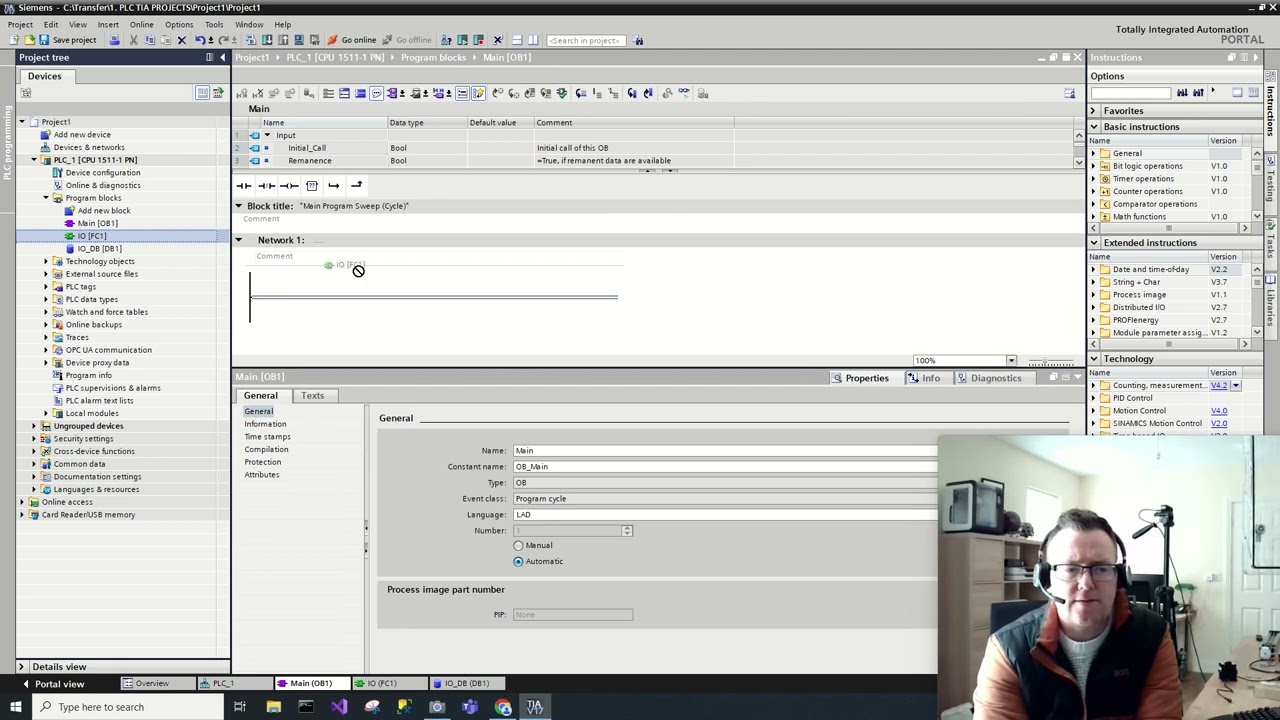This screenshot has width=1280, height=720.
Task: Select IO [FC1] block in project tree
Action: (92, 236)
